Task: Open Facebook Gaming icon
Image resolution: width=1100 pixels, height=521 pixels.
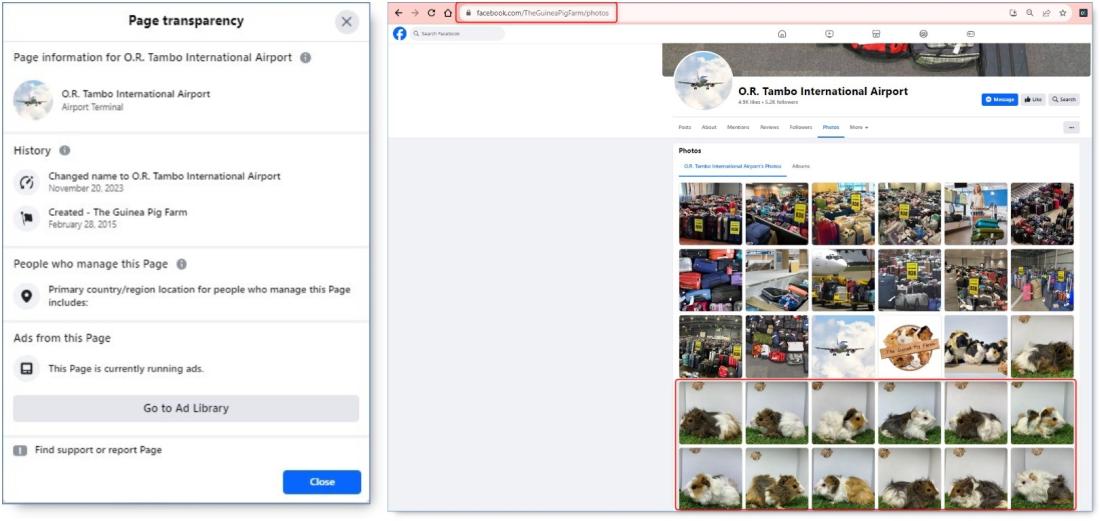Action: pyautogui.click(x=971, y=34)
